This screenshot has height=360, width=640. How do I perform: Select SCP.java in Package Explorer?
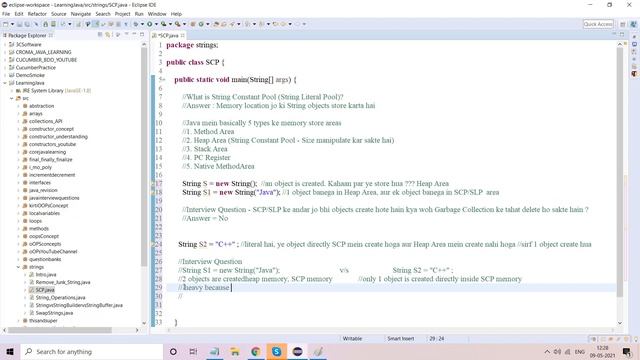pyautogui.click(x=44, y=290)
